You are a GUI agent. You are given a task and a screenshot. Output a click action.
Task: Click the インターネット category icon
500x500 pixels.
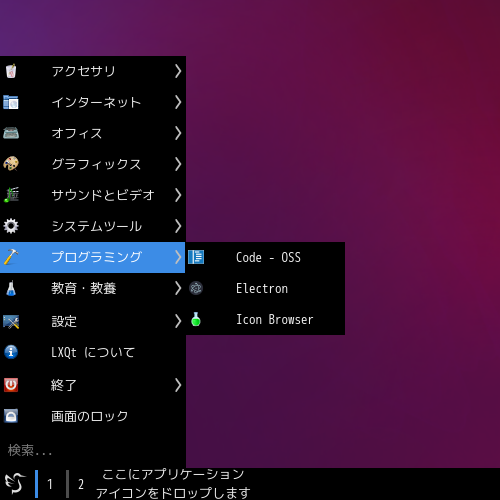pos(11,102)
